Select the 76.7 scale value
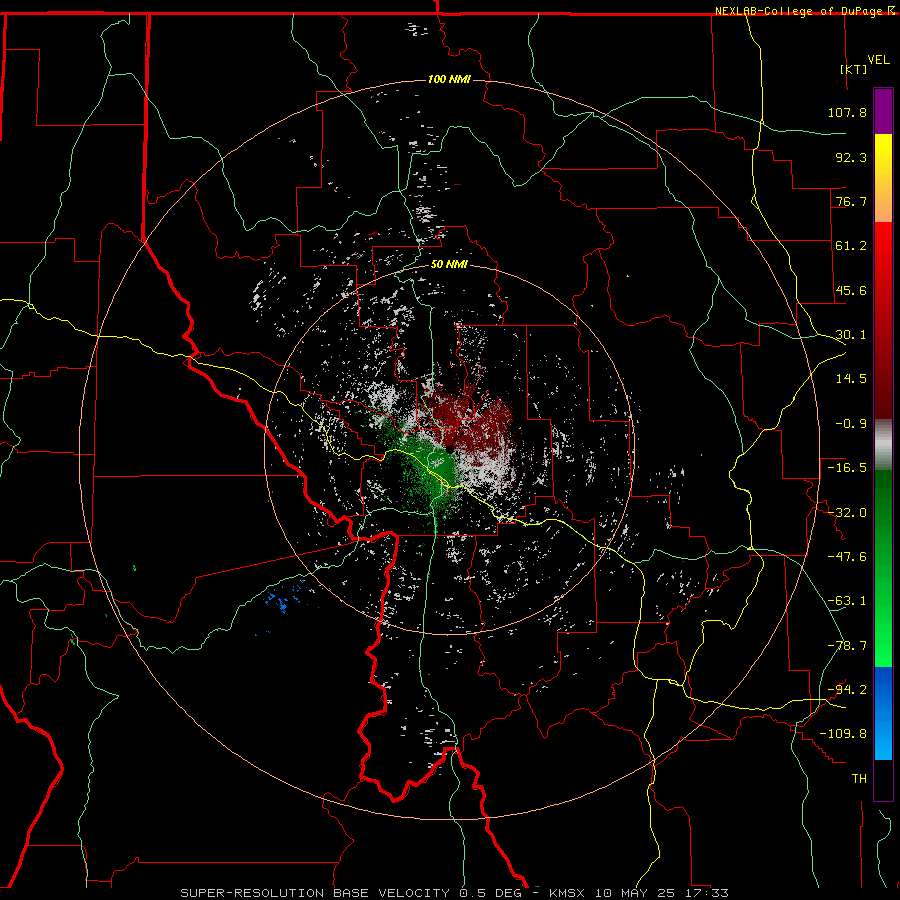Viewport: 900px width, 900px height. click(x=851, y=201)
